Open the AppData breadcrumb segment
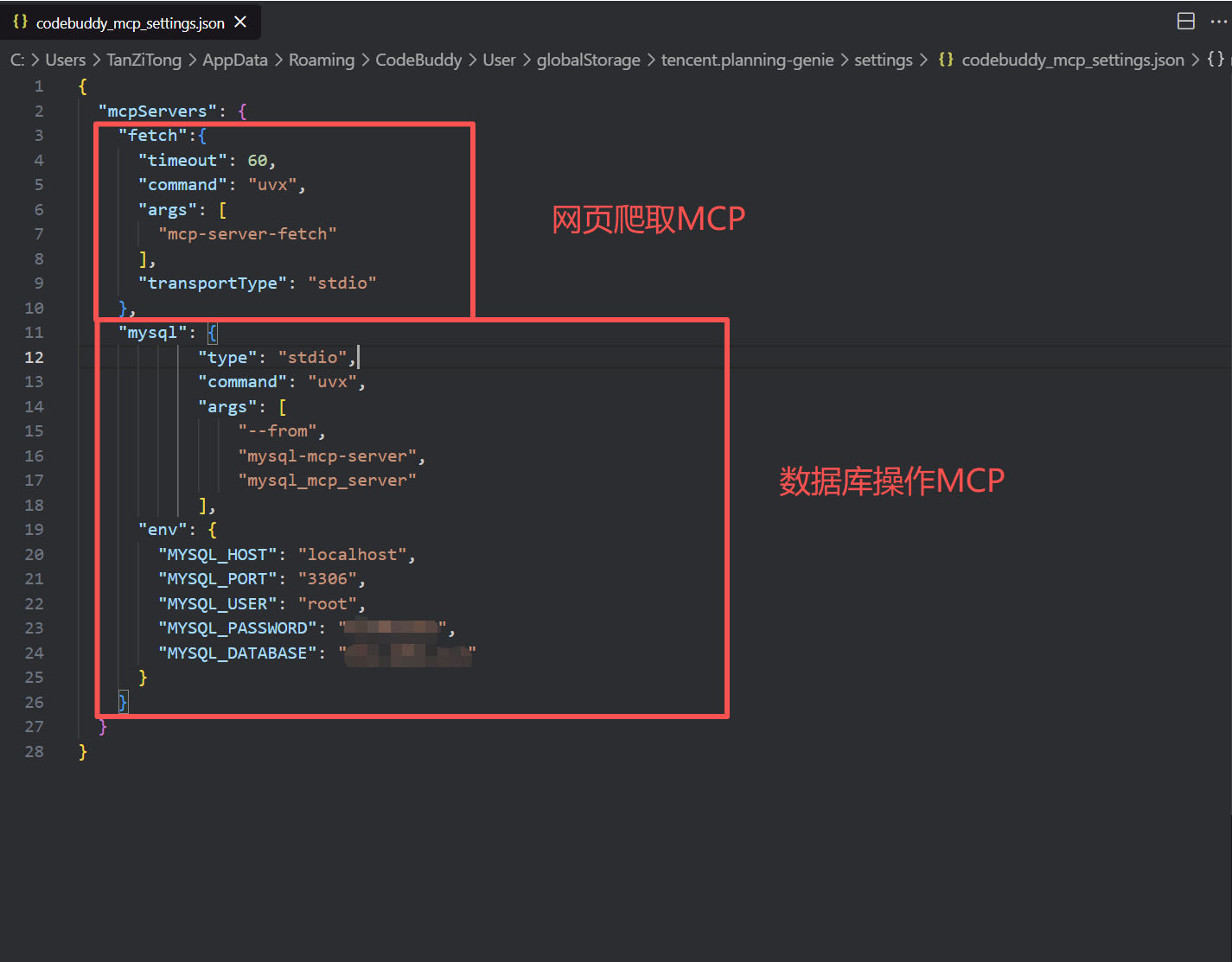 235,60
